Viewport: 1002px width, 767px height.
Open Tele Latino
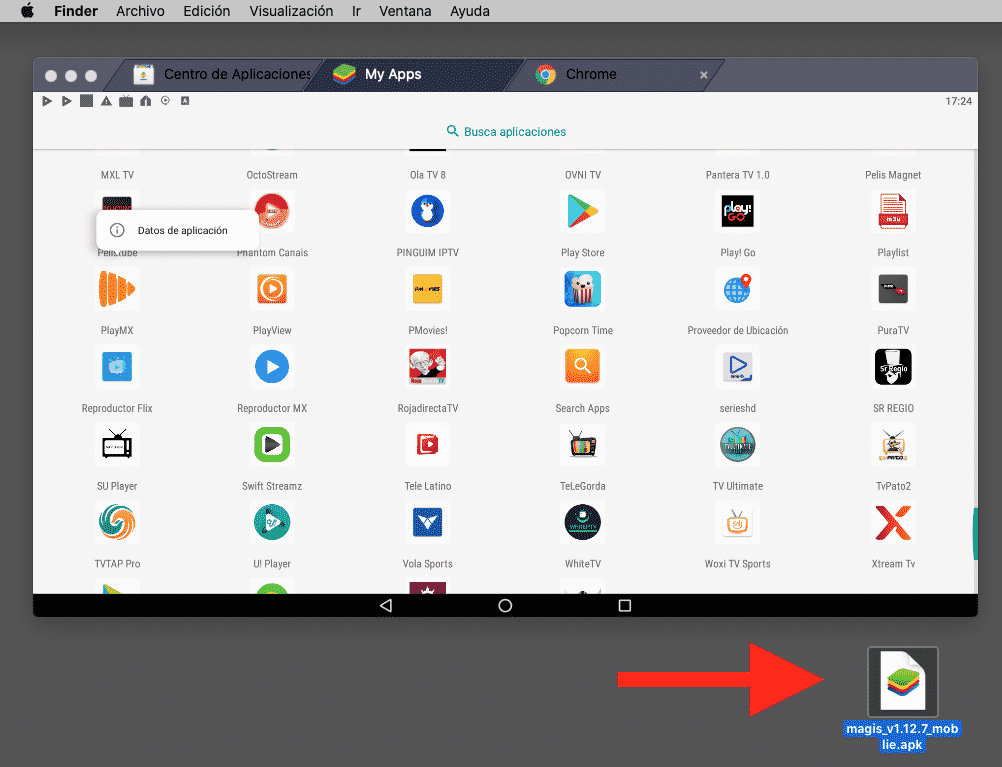(427, 444)
